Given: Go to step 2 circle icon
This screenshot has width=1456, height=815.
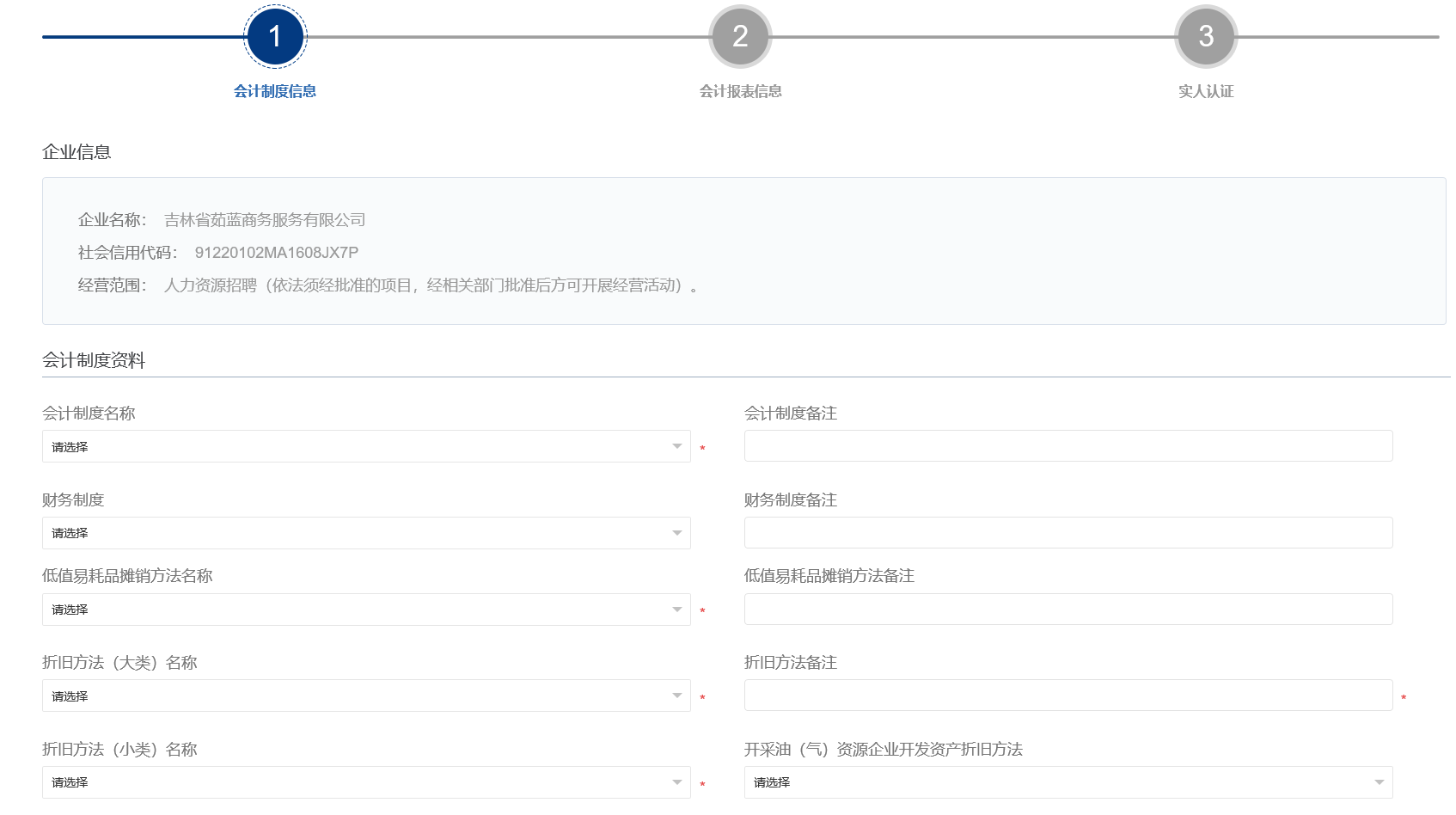Looking at the screenshot, I should [740, 36].
